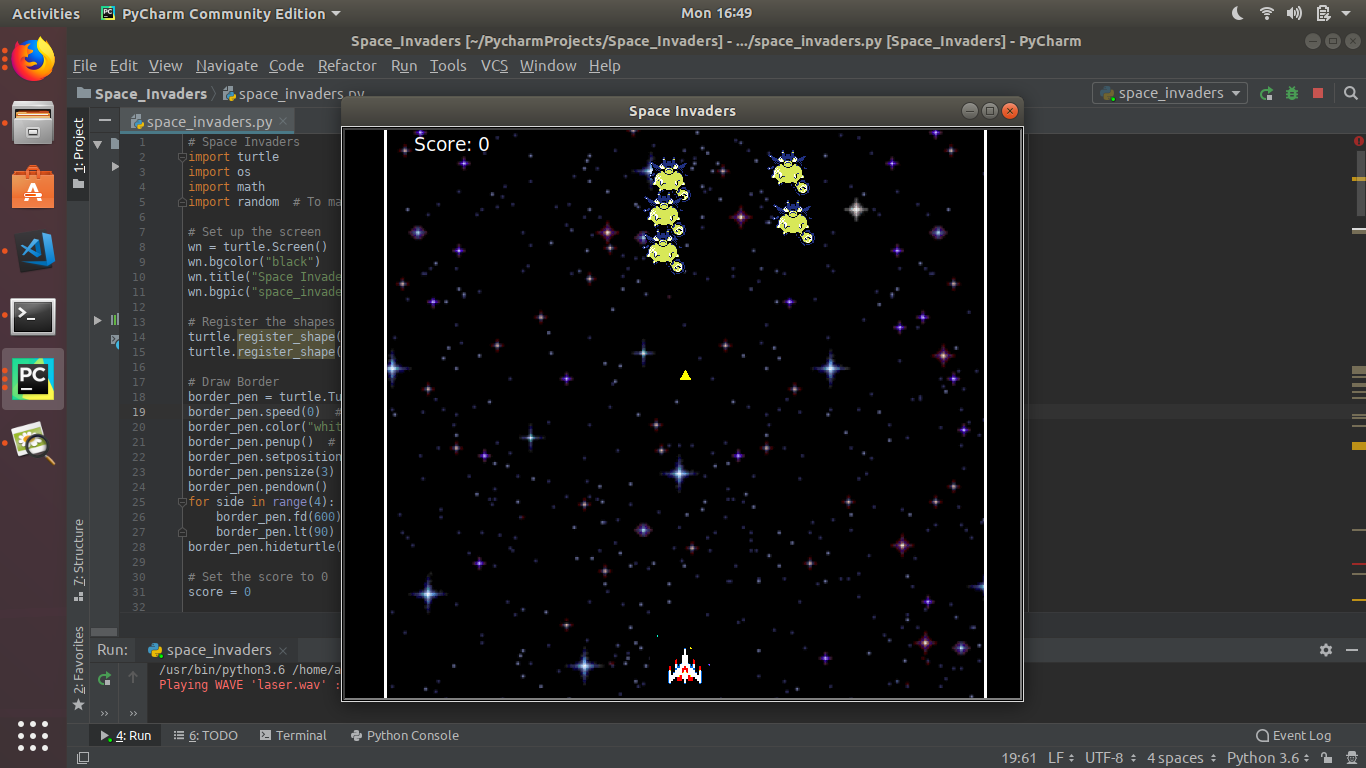Open Firefox from the dock

34,60
